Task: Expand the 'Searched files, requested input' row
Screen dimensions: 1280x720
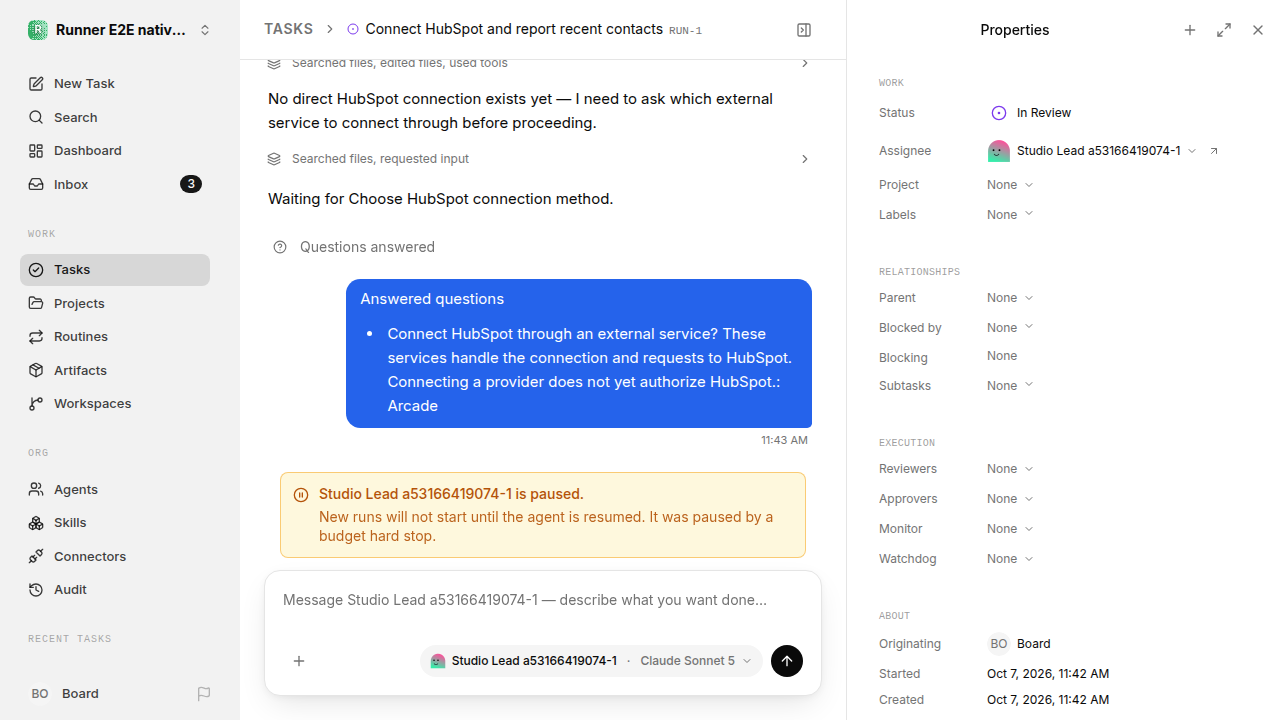Action: coord(539,159)
